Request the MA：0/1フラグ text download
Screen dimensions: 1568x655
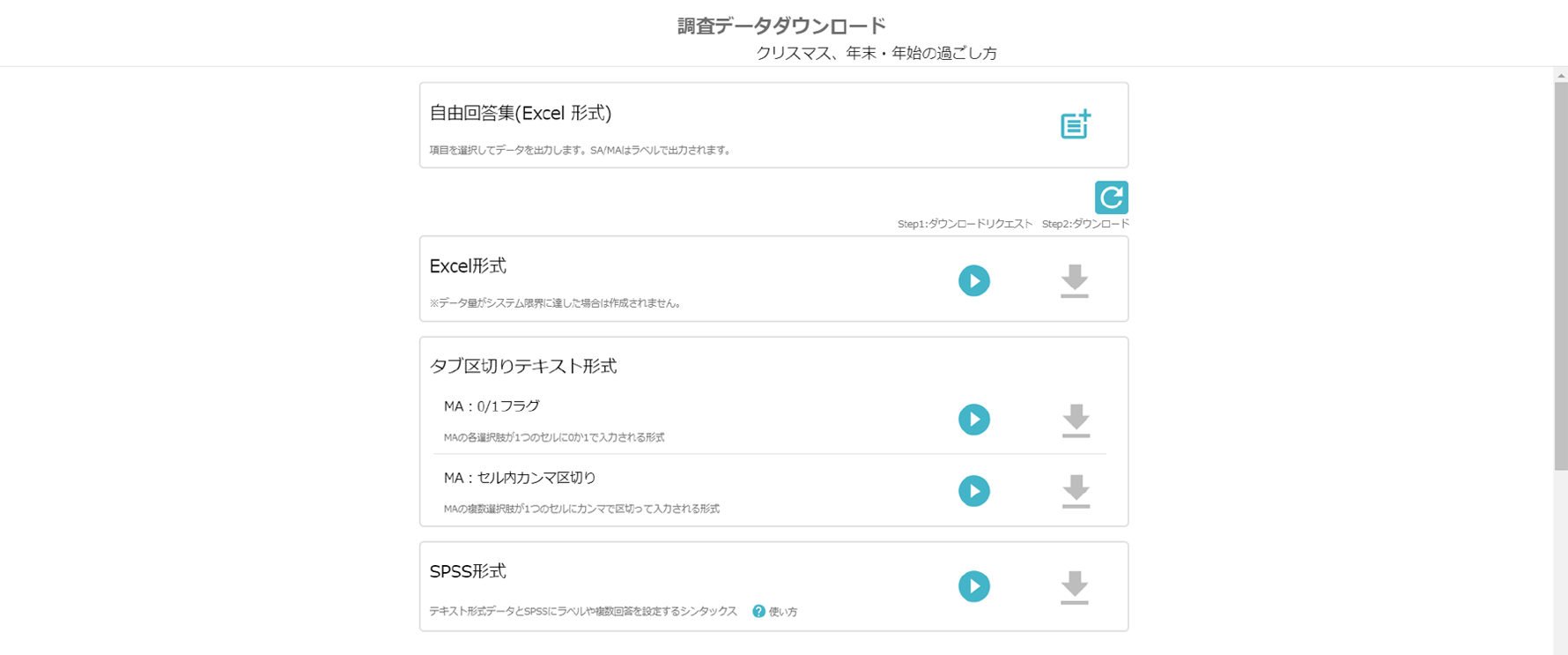(x=973, y=420)
